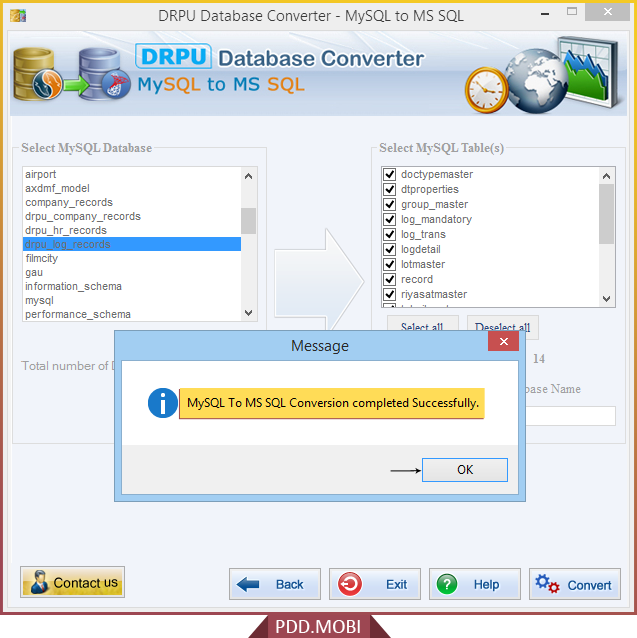637x638 pixels.
Task: Uncheck the group_master table checkbox
Action: pos(390,204)
